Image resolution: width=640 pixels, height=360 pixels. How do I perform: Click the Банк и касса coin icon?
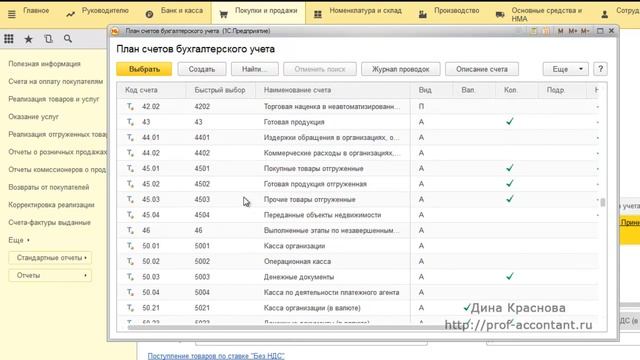149,14
